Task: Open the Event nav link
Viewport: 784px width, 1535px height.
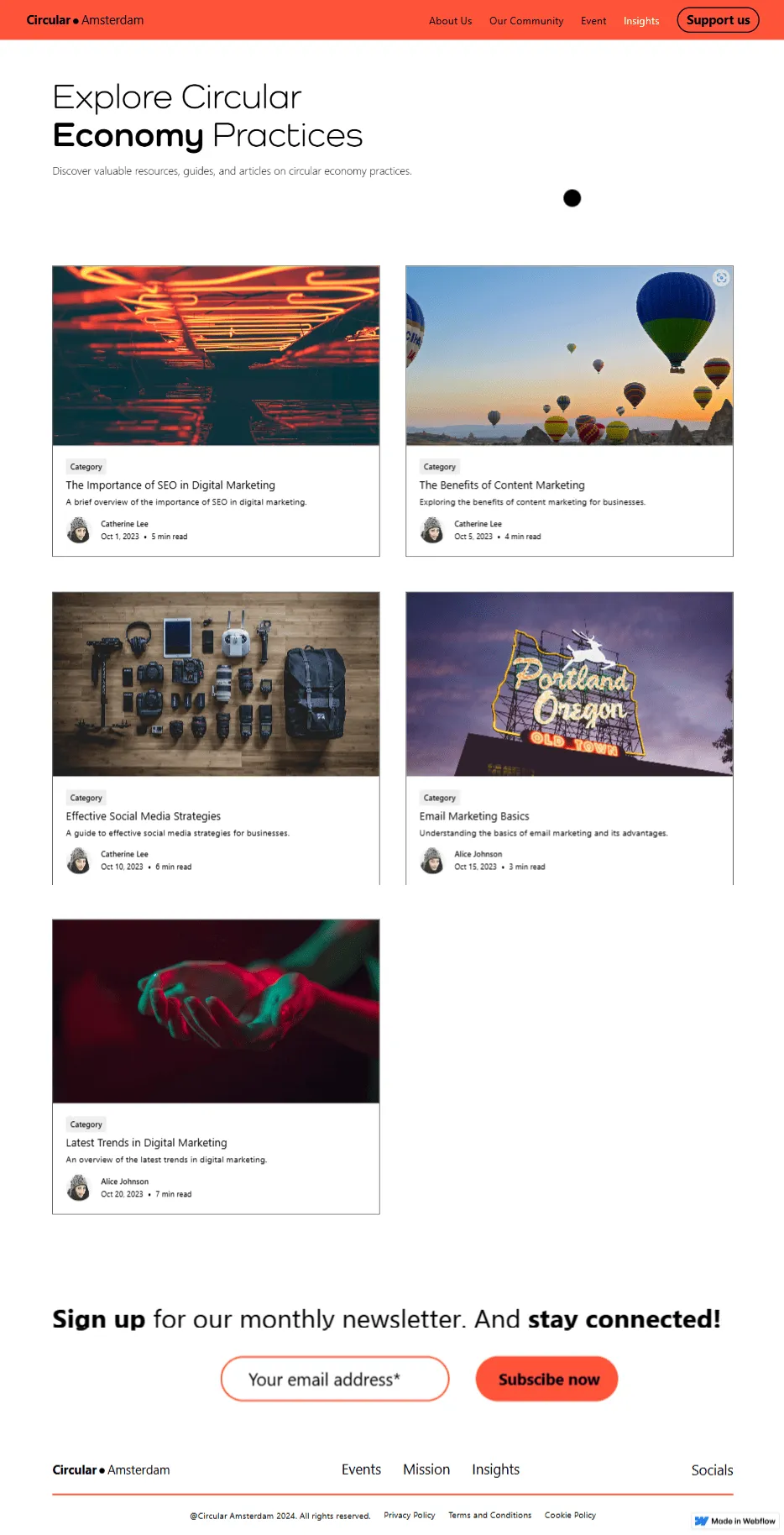Action: [593, 21]
